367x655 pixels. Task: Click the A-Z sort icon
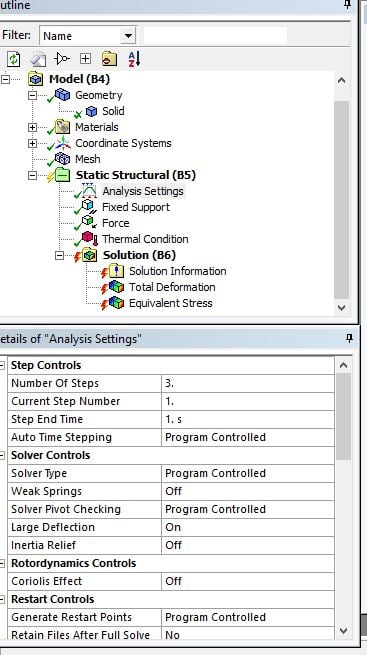click(x=134, y=59)
